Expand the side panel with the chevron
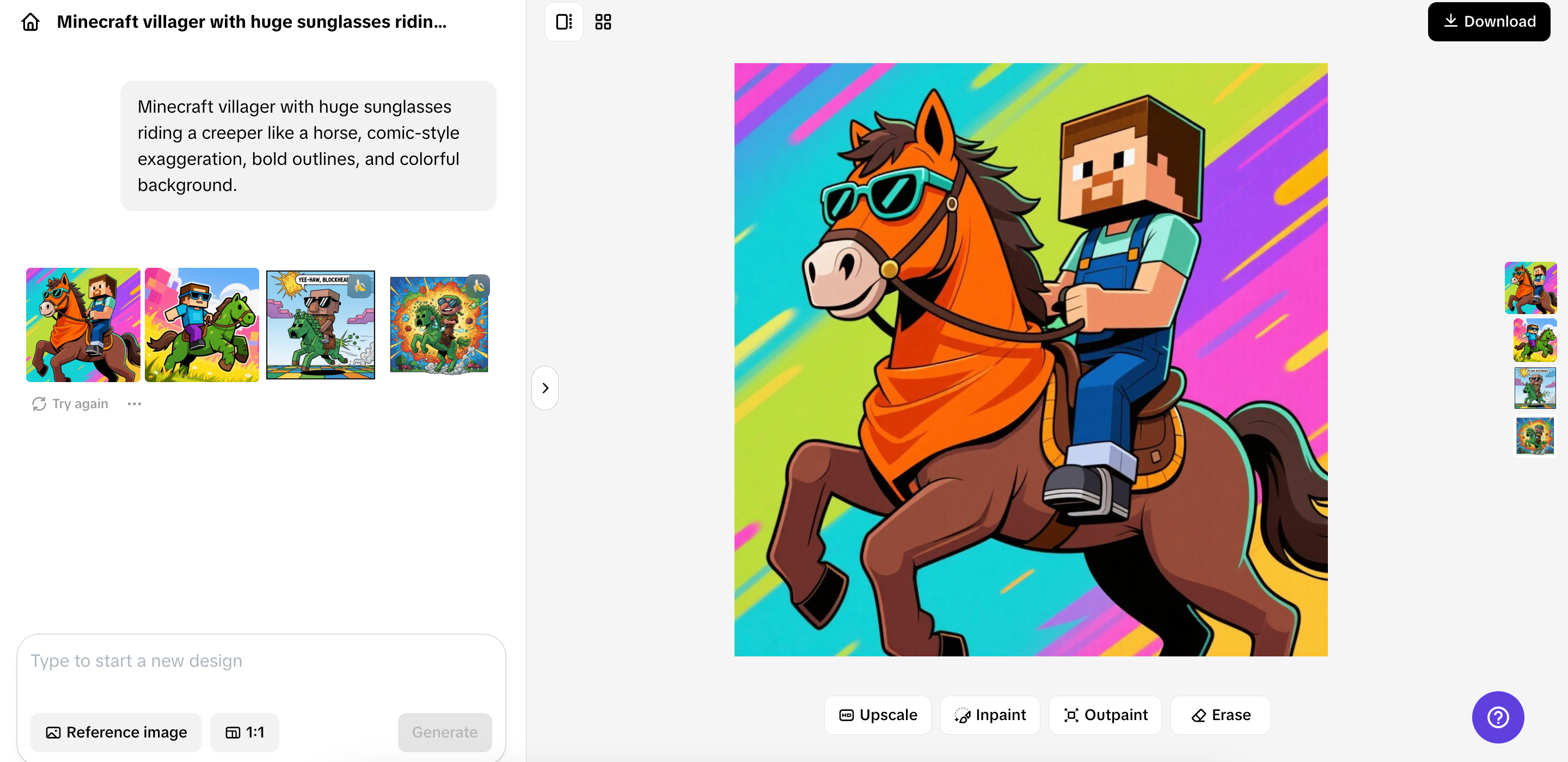 point(545,388)
